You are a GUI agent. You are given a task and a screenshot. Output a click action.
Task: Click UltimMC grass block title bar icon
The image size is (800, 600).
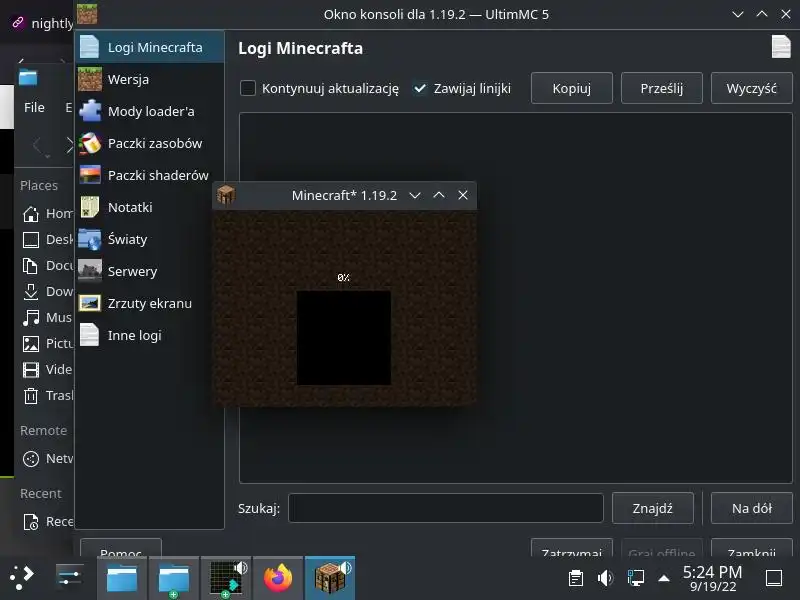(x=87, y=14)
